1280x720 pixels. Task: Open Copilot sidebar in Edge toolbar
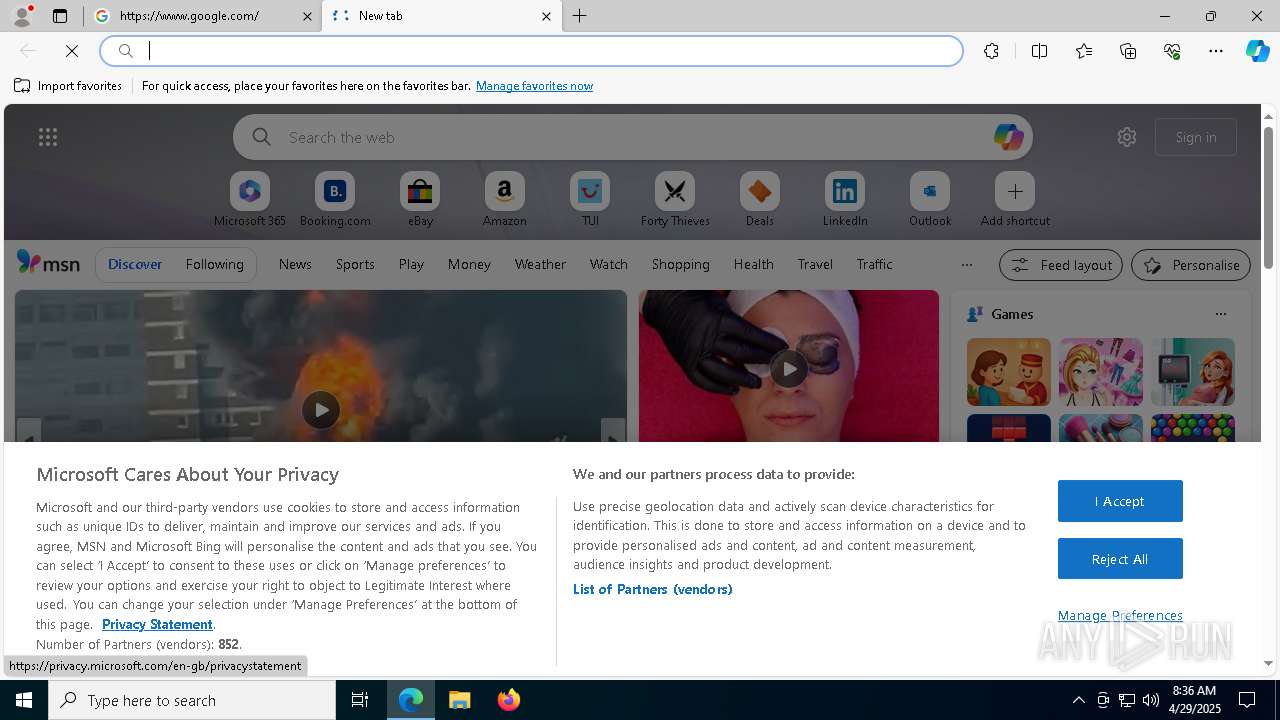pos(1257,51)
